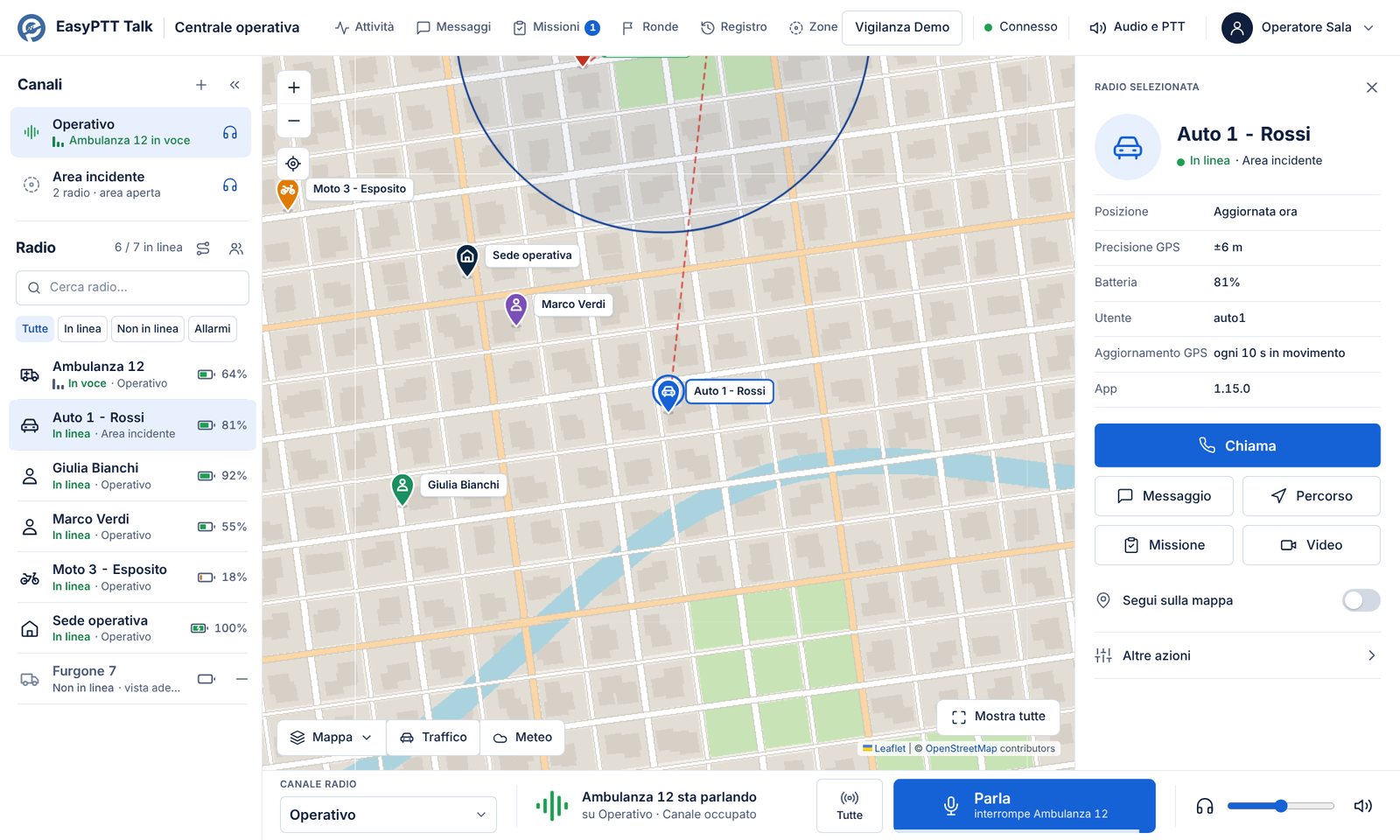Open the Mappa layer dropdown
Viewport: 1400px width, 840px height.
click(x=332, y=738)
